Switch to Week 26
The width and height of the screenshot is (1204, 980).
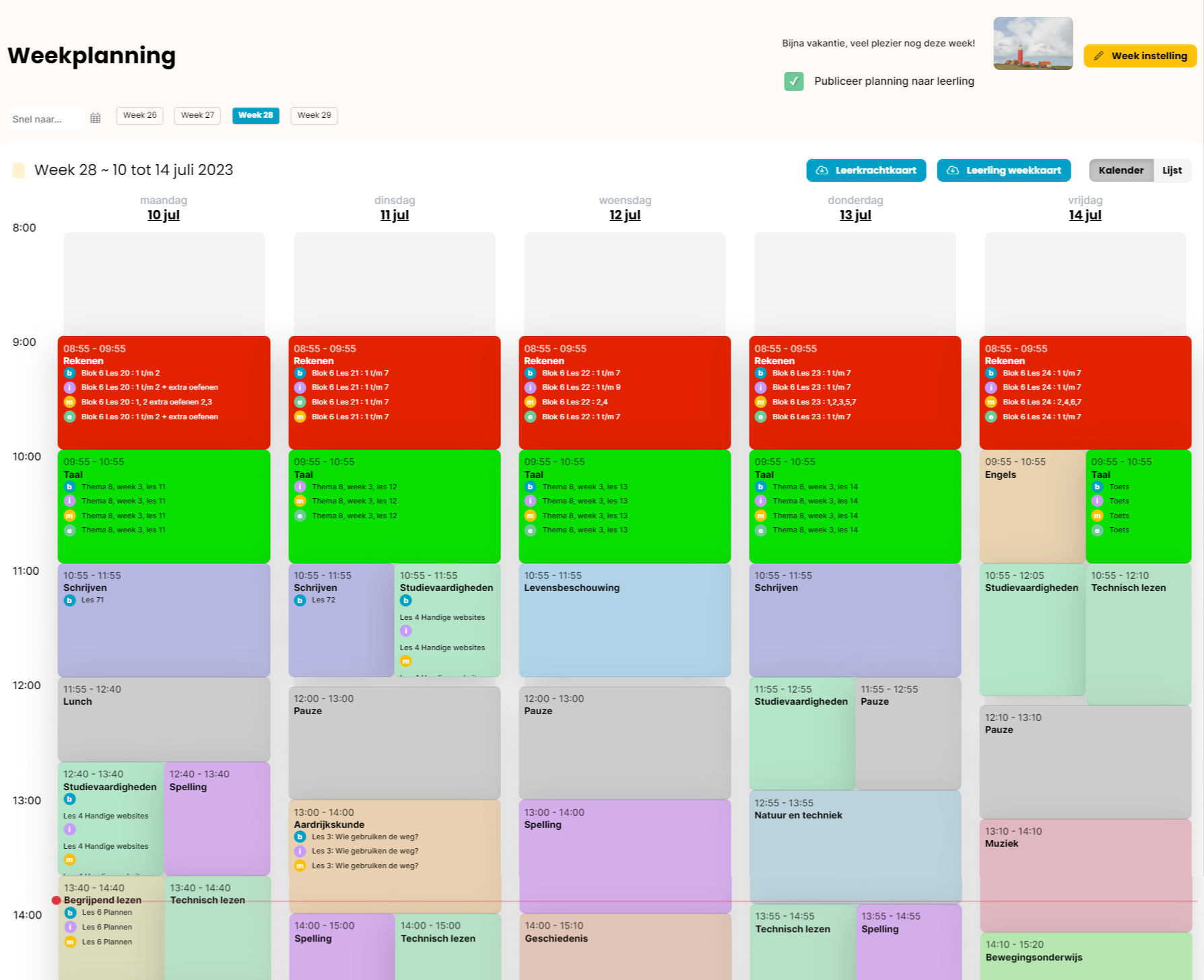pos(139,115)
